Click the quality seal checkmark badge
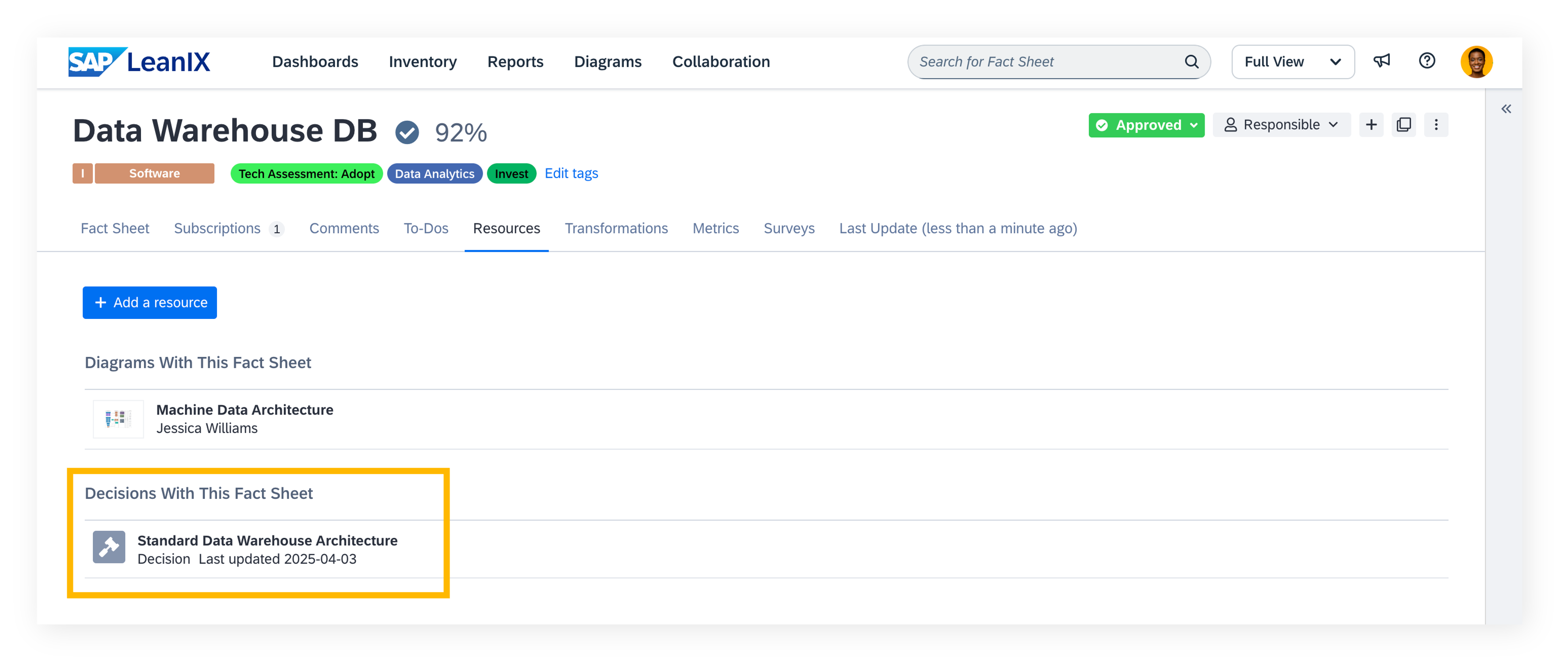 (x=407, y=132)
